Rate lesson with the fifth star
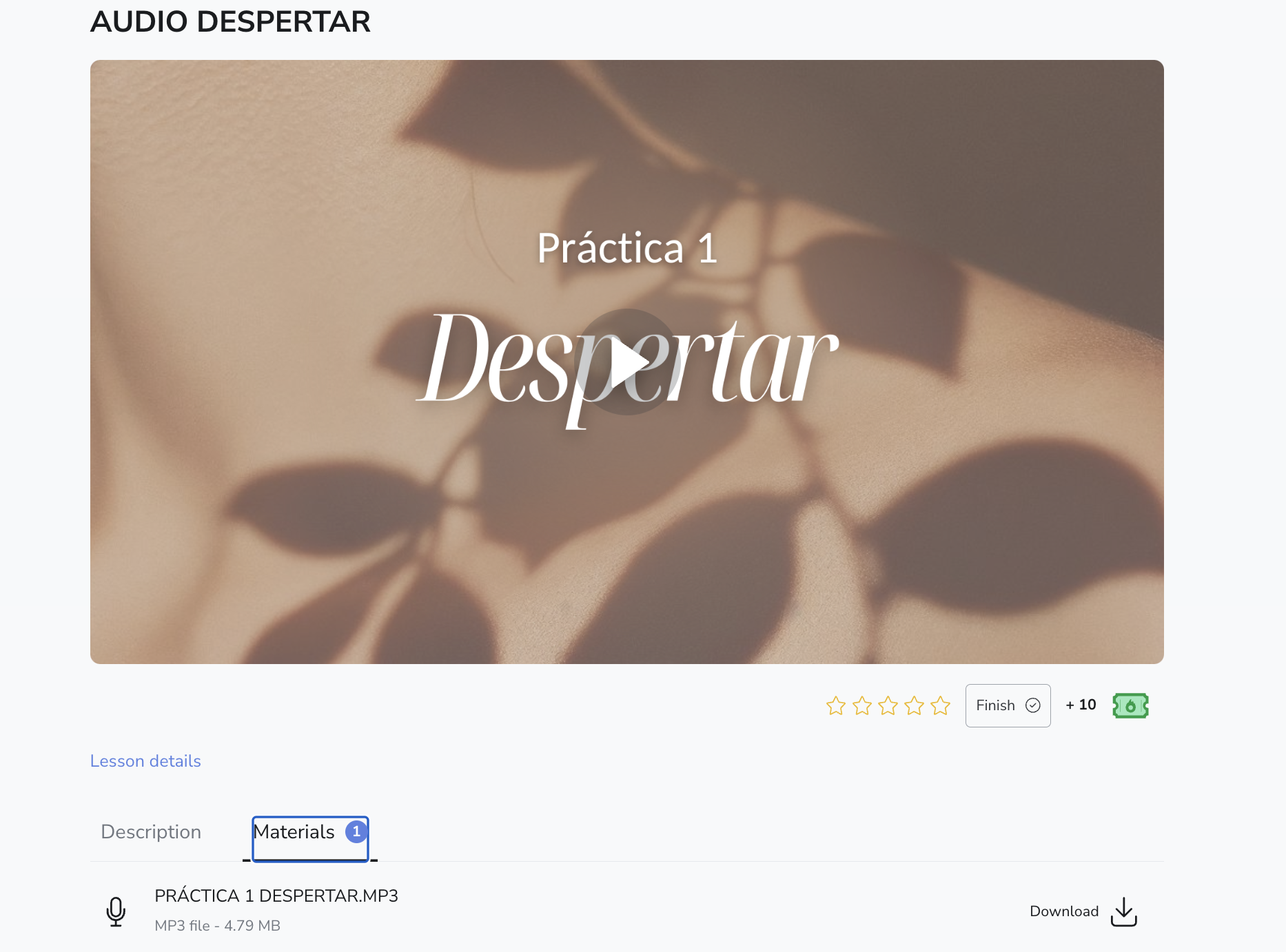The width and height of the screenshot is (1286, 952). [941, 705]
